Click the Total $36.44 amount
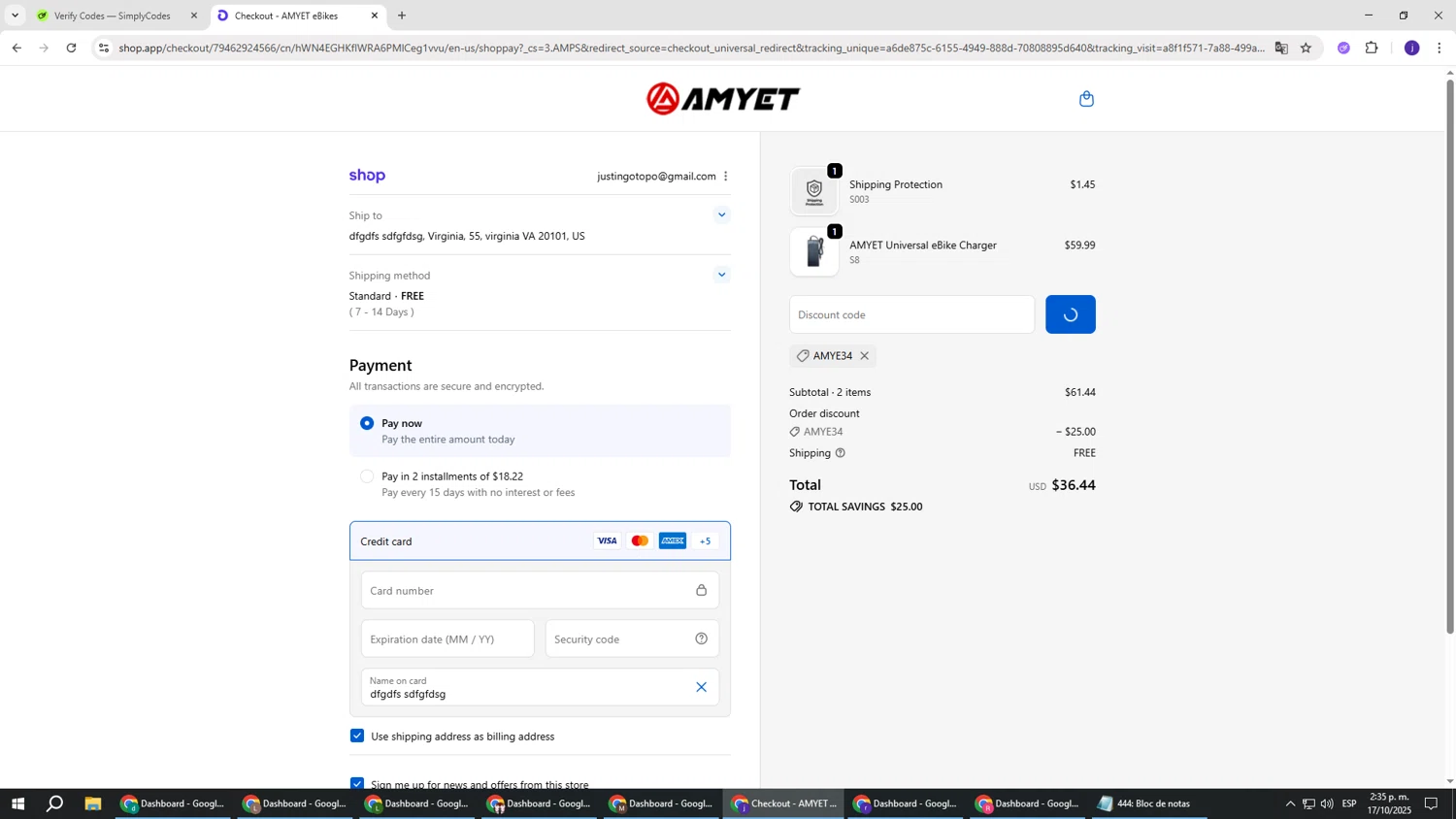 [1074, 485]
